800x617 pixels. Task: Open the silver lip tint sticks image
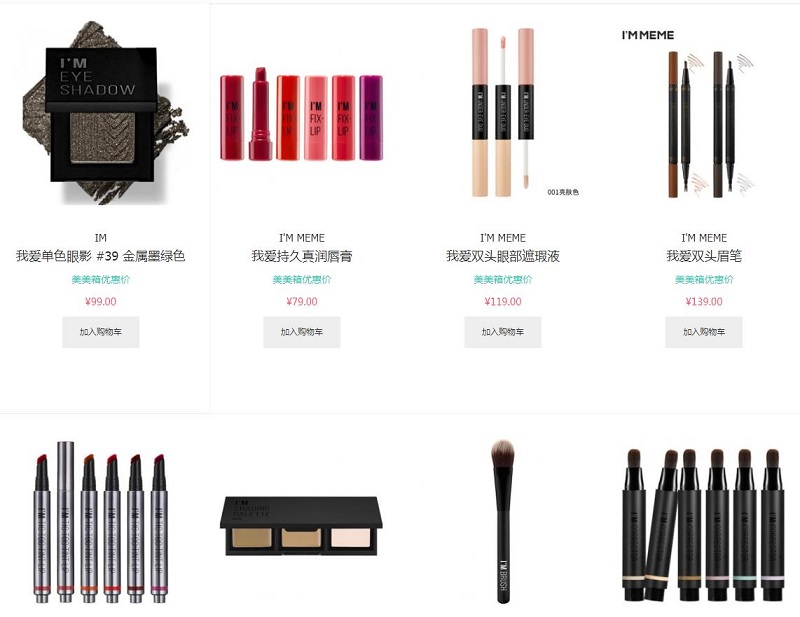(x=101, y=522)
